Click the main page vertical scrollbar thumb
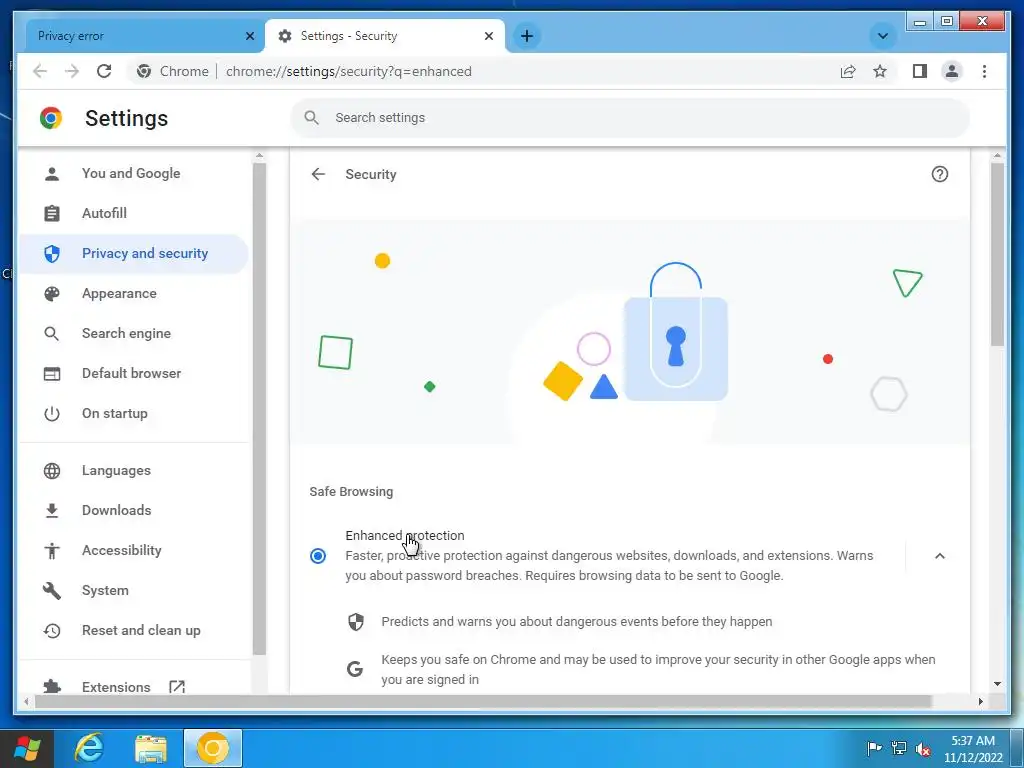Screen dimensions: 1024x768 [x=997, y=254]
